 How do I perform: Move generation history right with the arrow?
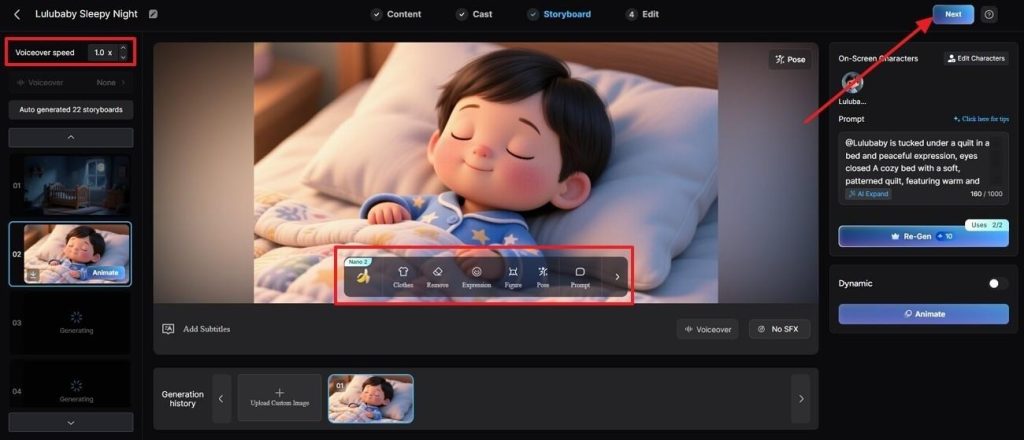point(801,399)
